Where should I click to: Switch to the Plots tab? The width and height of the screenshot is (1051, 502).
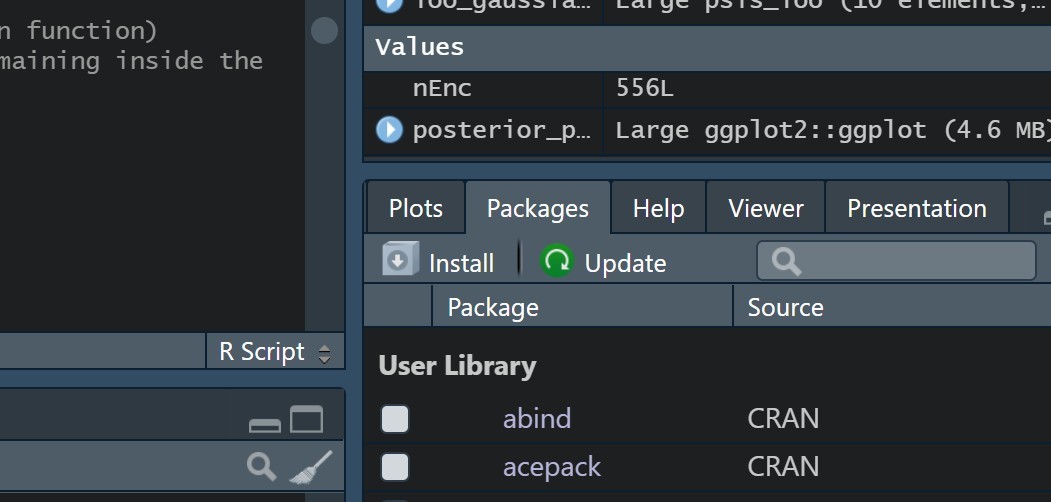tap(416, 208)
